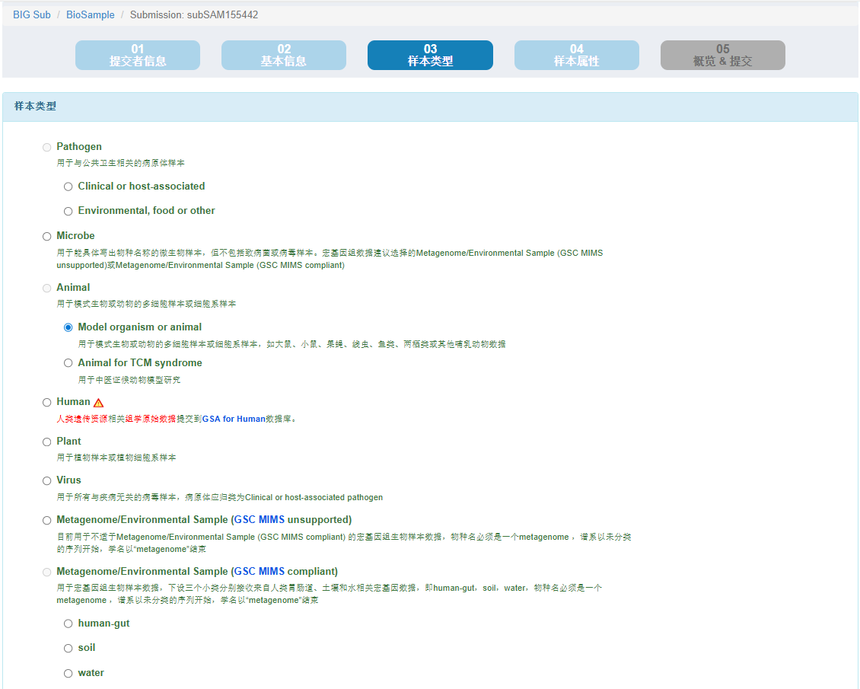Select the Virus sample type
The width and height of the screenshot is (860, 689).
click(46, 480)
